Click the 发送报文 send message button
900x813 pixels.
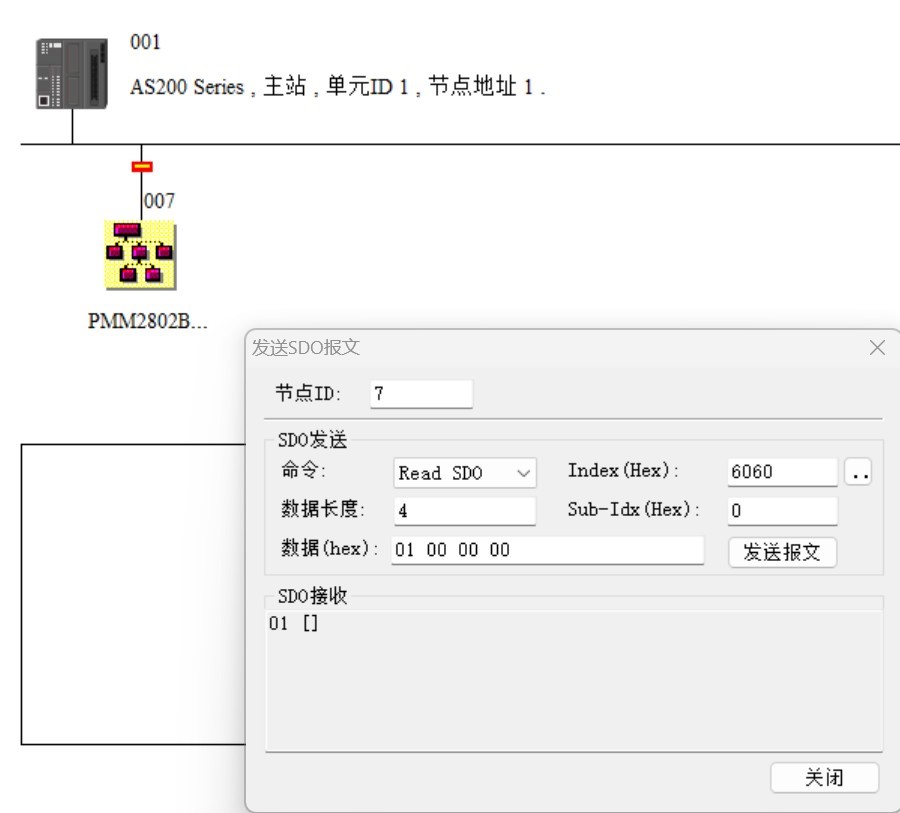tap(782, 552)
